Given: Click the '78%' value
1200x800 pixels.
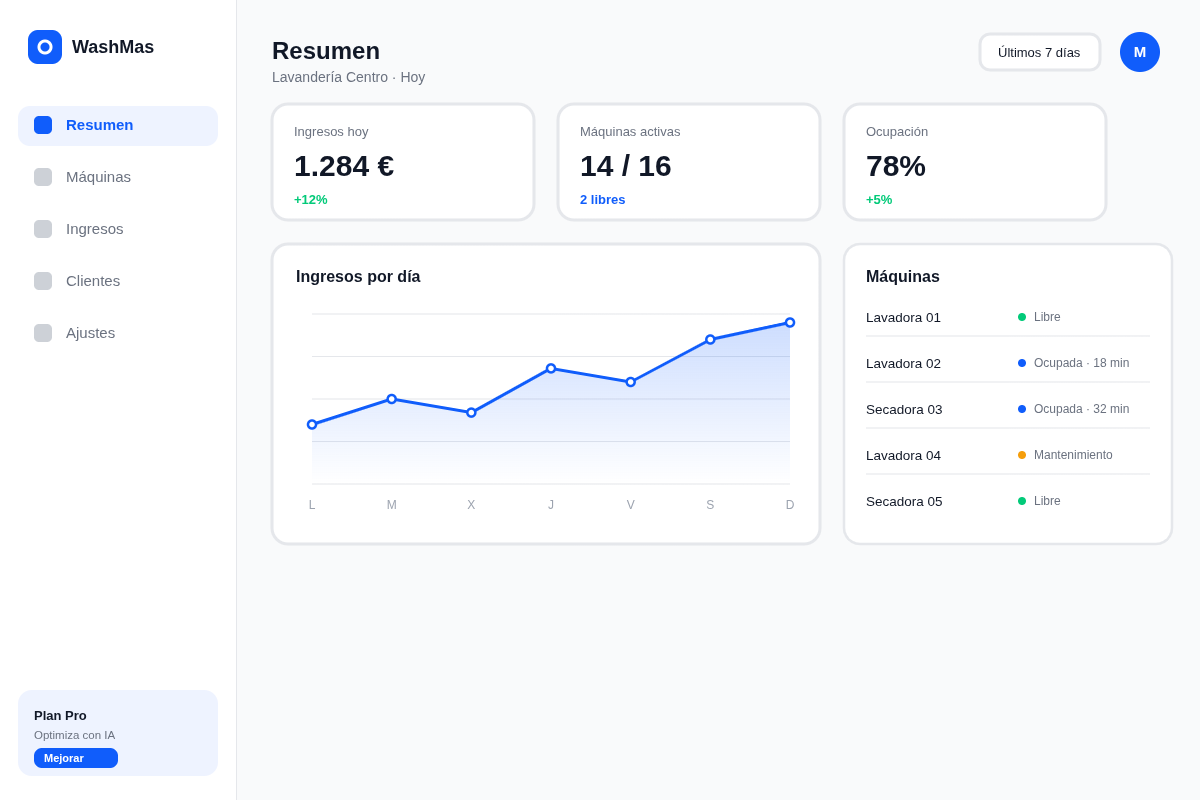Looking at the screenshot, I should point(896,166).
